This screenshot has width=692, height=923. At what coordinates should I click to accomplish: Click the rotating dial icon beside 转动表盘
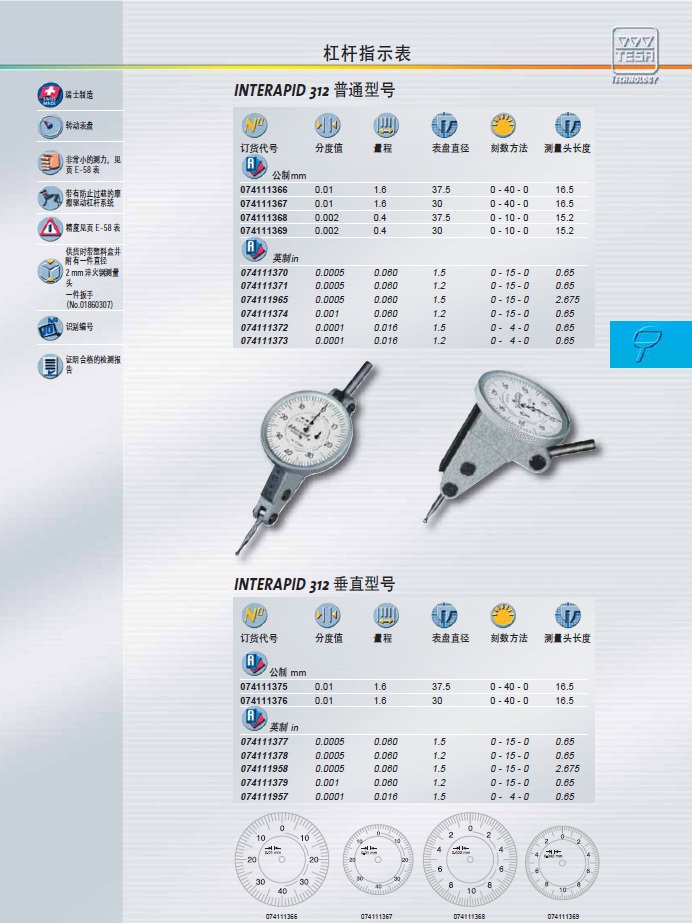tap(50, 126)
